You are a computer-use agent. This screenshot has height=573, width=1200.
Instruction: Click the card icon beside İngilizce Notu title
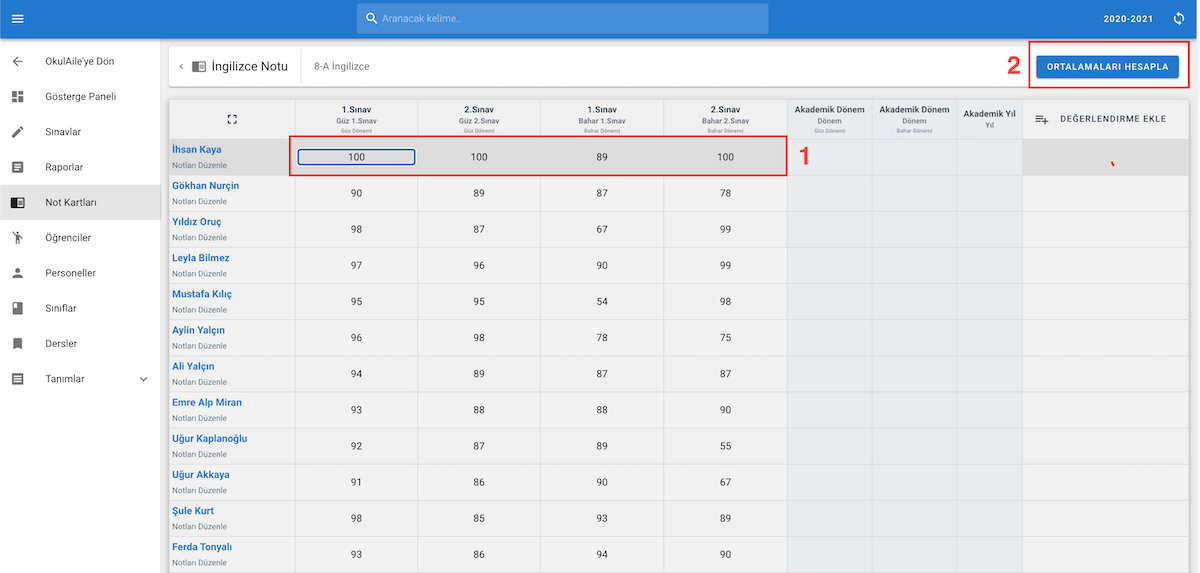coord(199,66)
